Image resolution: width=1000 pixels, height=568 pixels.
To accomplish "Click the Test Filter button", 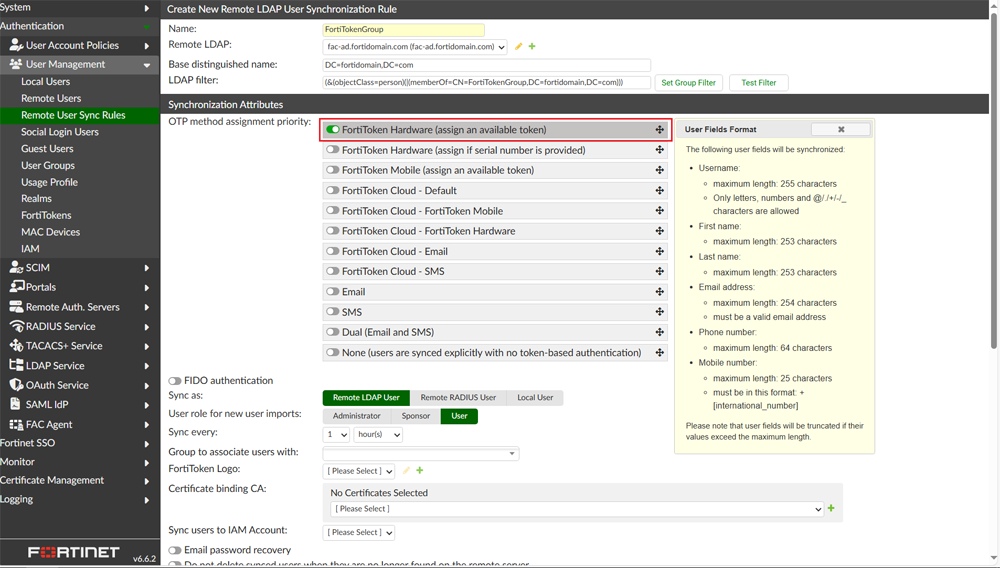I will tap(759, 83).
